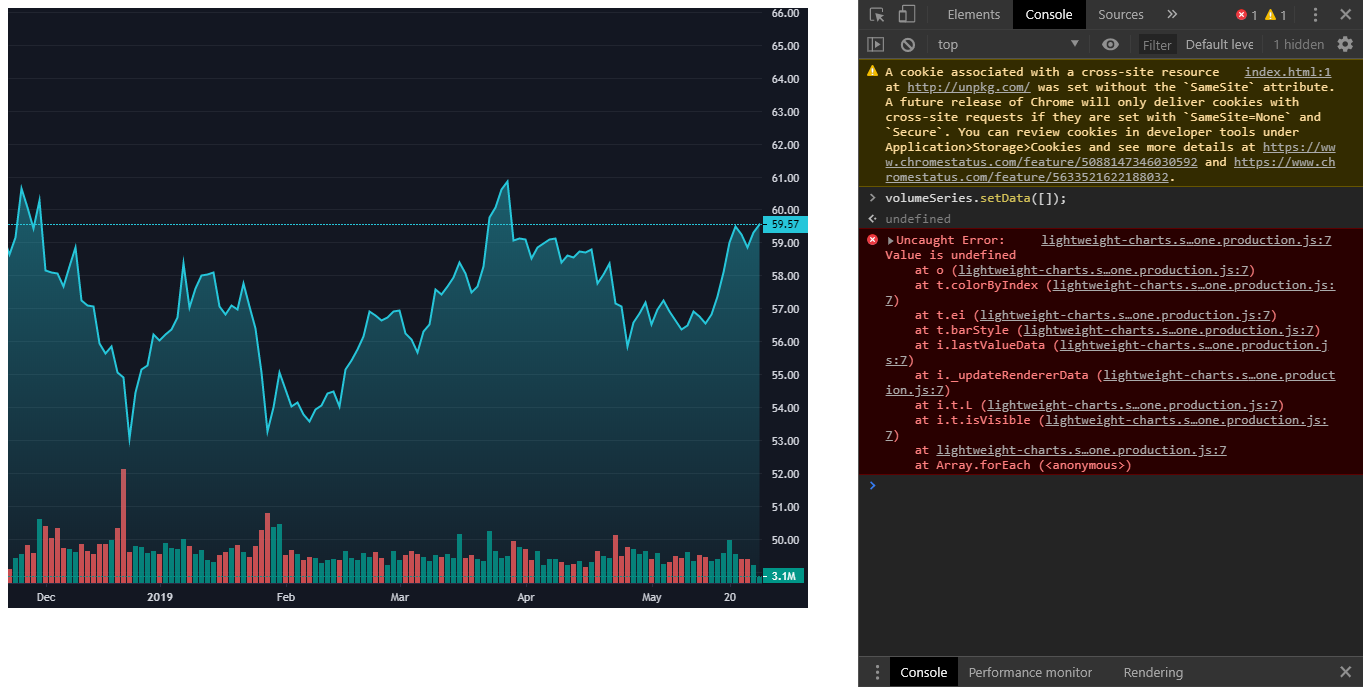The width and height of the screenshot is (1363, 687).
Task: Click inside the console prompt input
Action: [1000, 486]
